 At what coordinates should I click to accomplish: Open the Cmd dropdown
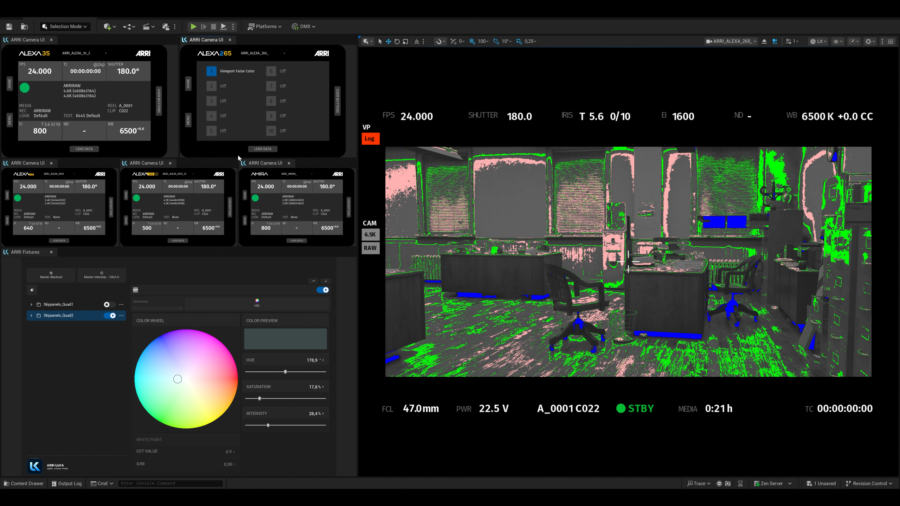pos(102,484)
